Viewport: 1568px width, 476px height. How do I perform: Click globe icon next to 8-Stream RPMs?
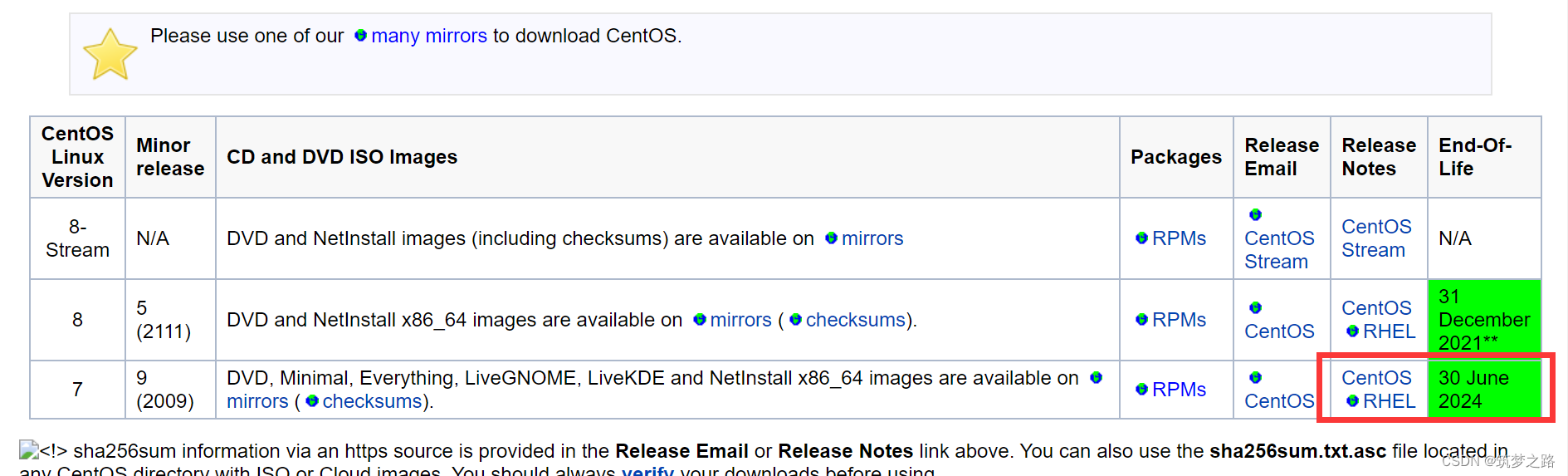pyautogui.click(x=1141, y=238)
